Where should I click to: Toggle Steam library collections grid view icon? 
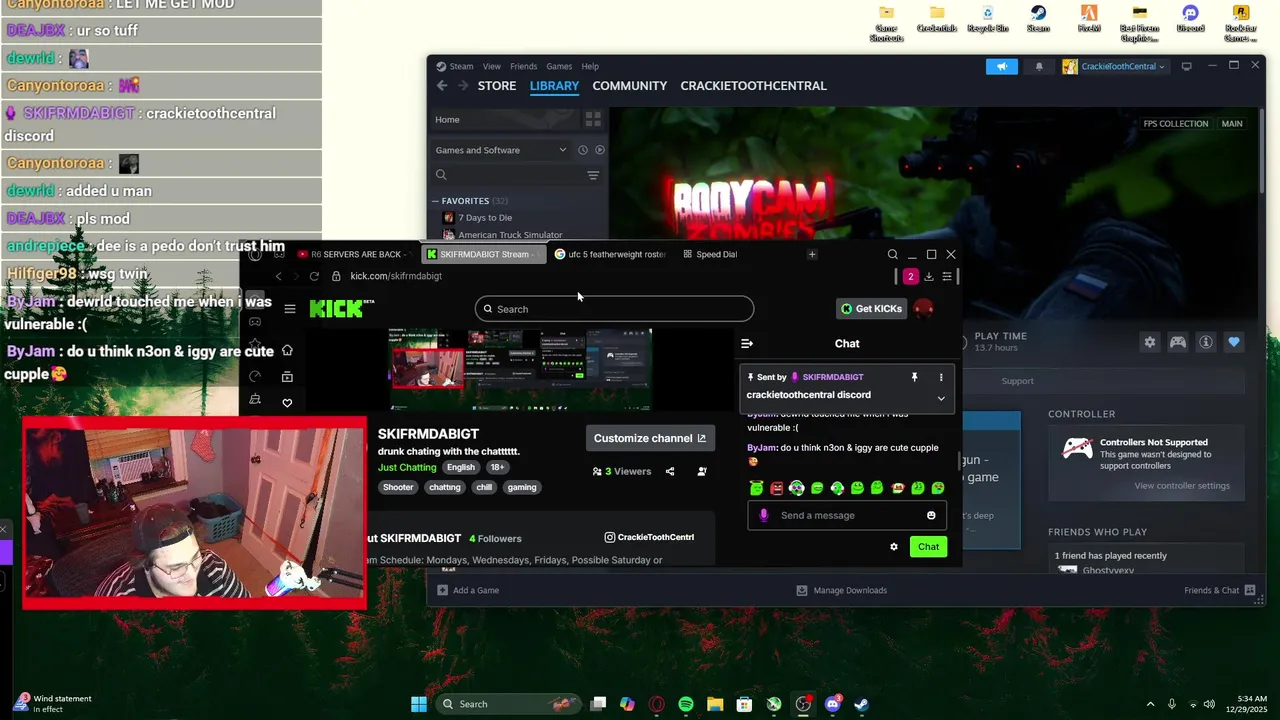point(593,119)
